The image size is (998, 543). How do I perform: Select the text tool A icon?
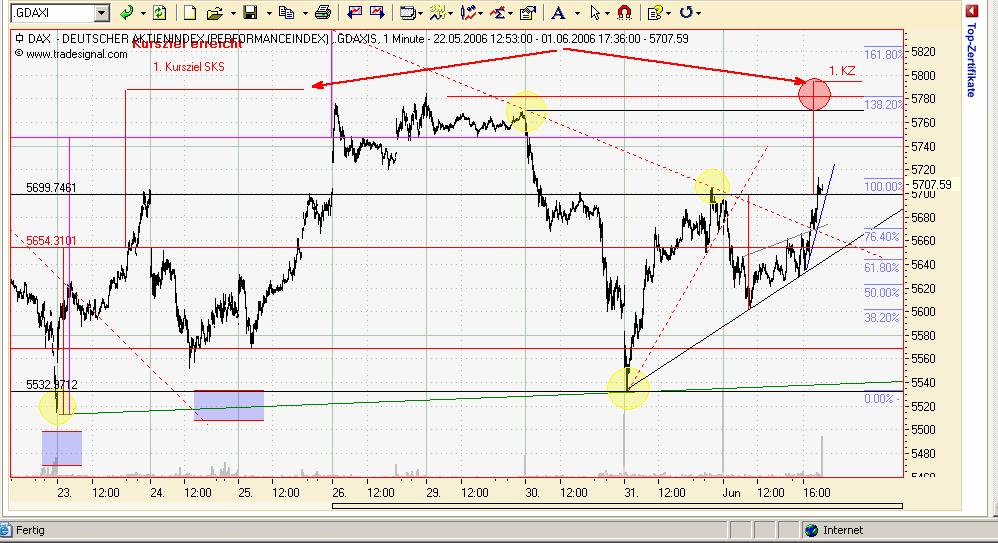tap(558, 12)
